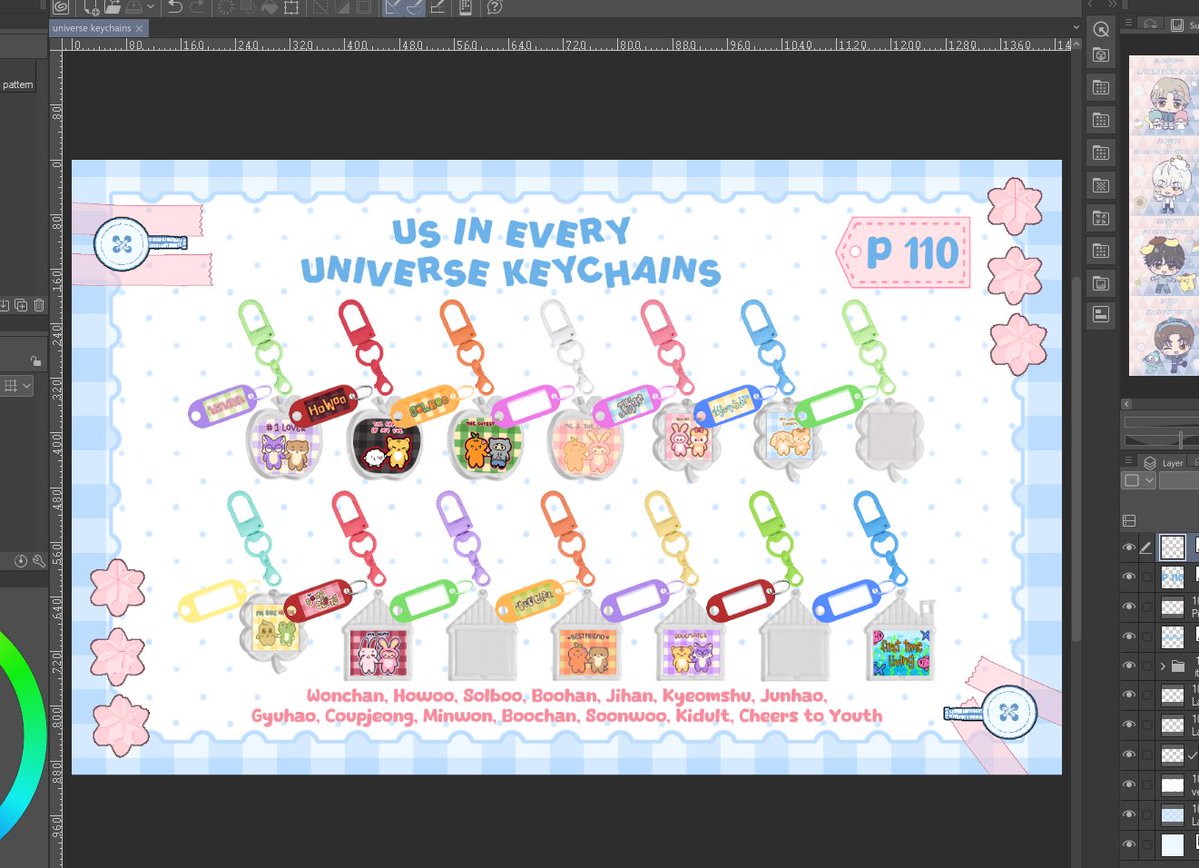Toggle lock box on the P 110 layer
The image size is (1199, 868).
click(1146, 577)
